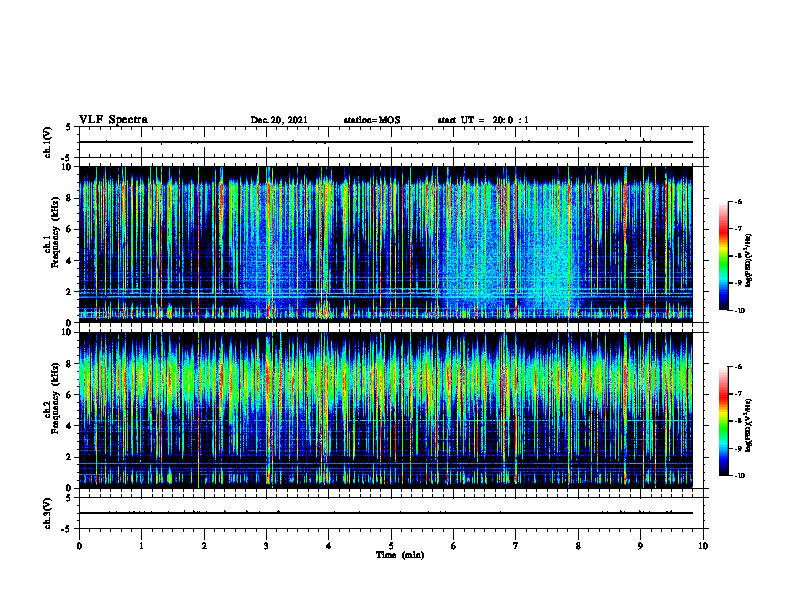Click the '4' kHz tick of ch.2 panel
792x612 pixels.
(x=70, y=426)
